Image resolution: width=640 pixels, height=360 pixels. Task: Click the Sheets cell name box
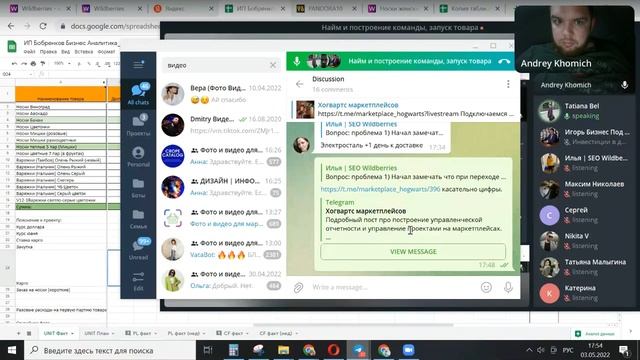click(16, 74)
